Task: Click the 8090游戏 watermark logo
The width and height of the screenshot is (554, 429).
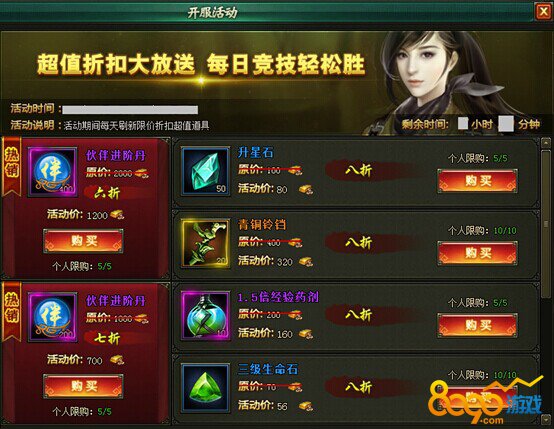Action: [x=485, y=399]
